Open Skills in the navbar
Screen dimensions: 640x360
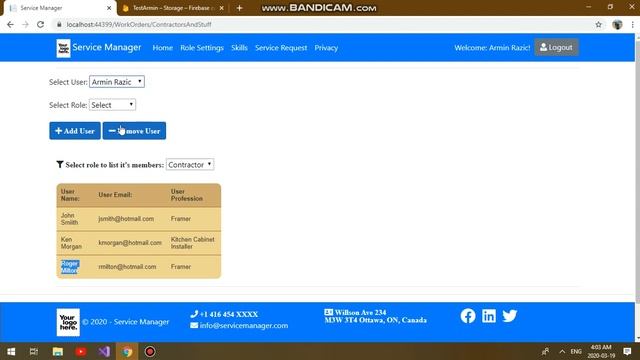click(239, 48)
